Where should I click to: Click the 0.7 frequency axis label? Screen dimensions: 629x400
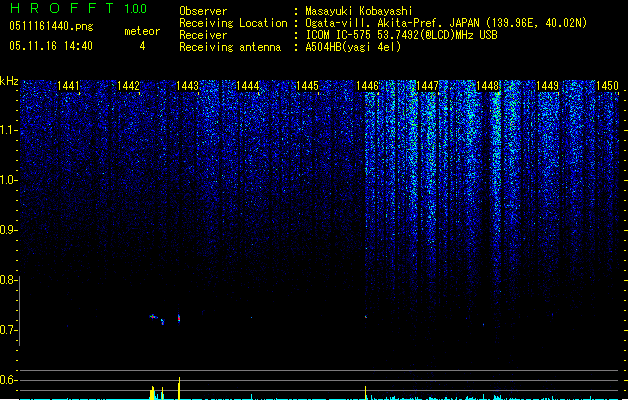click(x=8, y=330)
